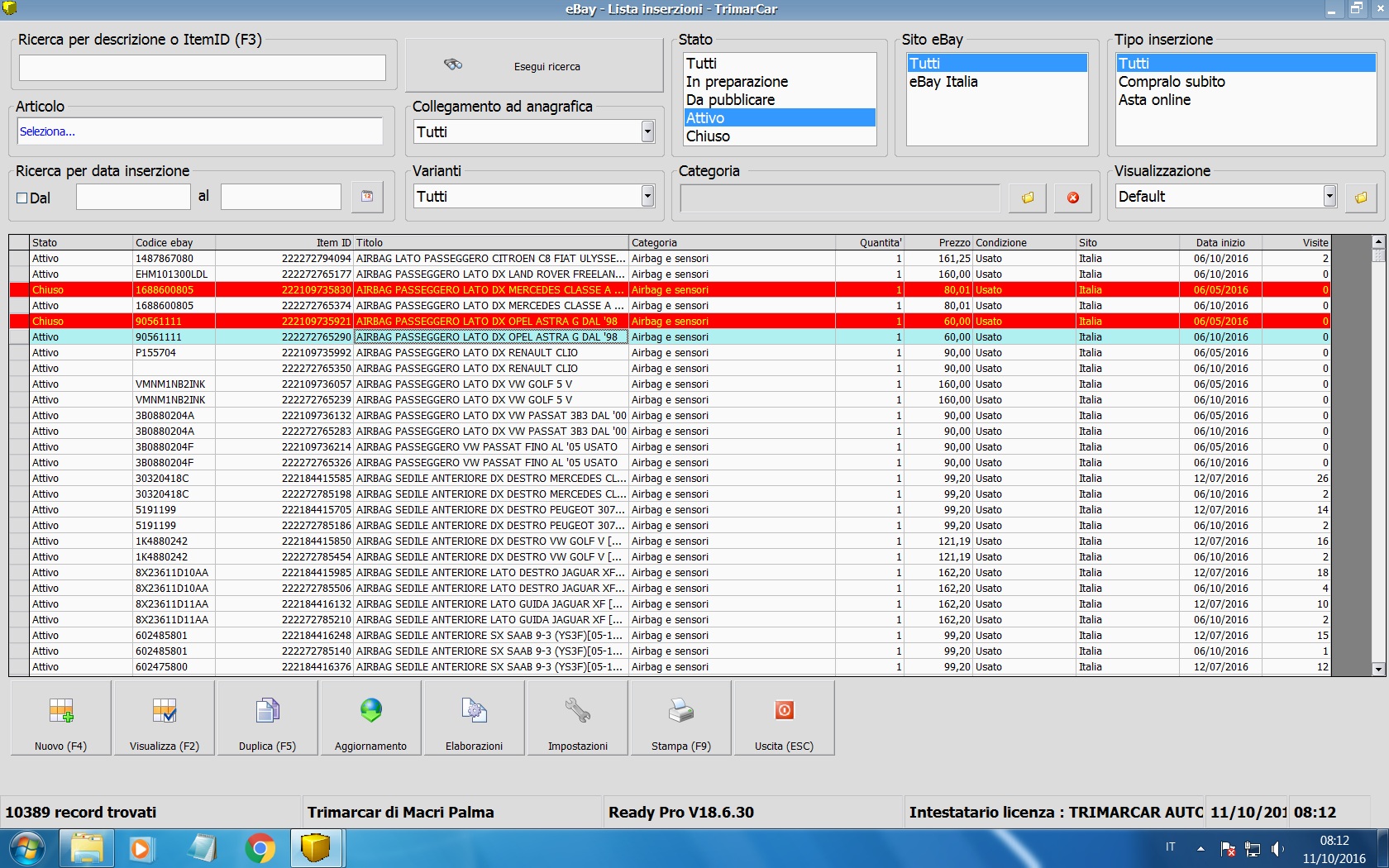Print the list with Stampa (F9)
Viewport: 1389px width, 868px height.
(x=680, y=718)
